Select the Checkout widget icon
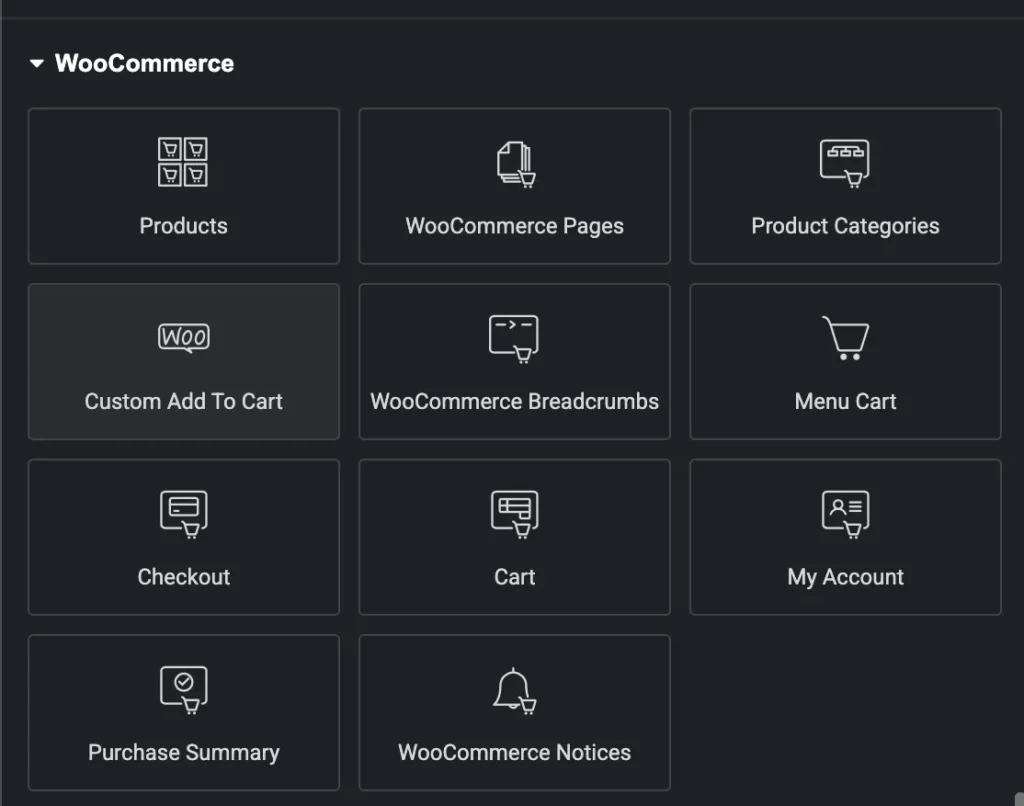 [183, 513]
